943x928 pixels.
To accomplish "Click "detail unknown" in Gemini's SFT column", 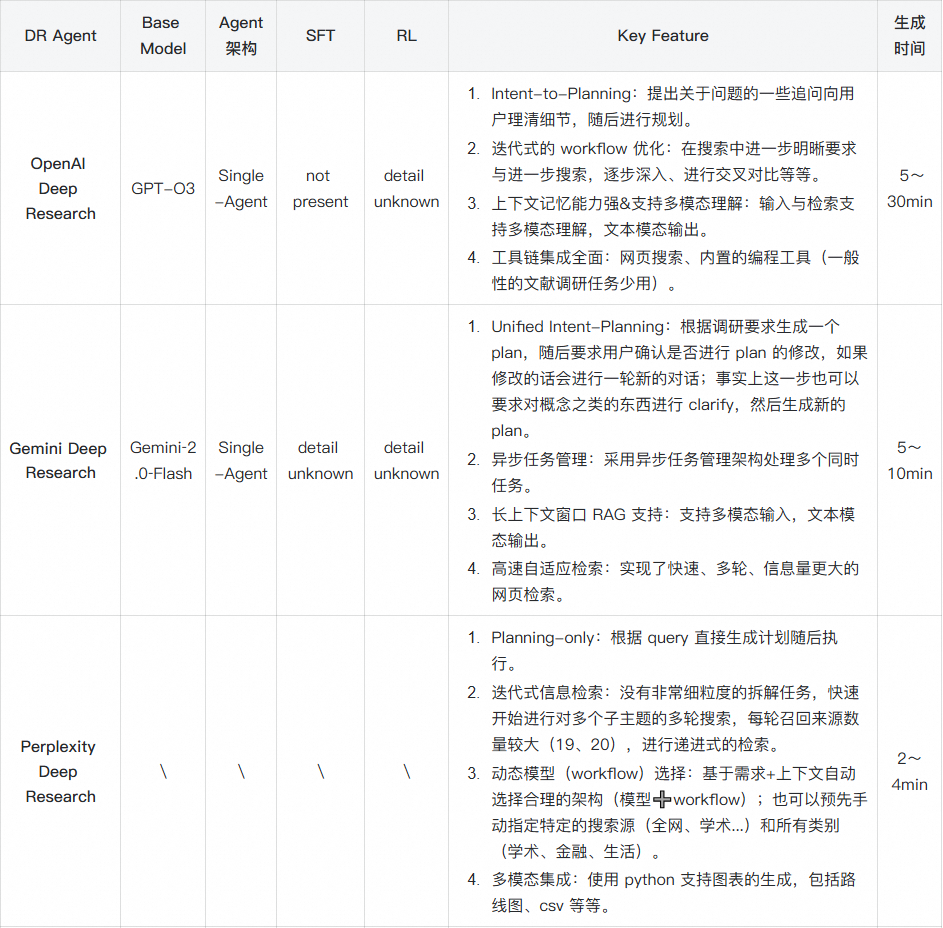I will [x=319, y=461].
